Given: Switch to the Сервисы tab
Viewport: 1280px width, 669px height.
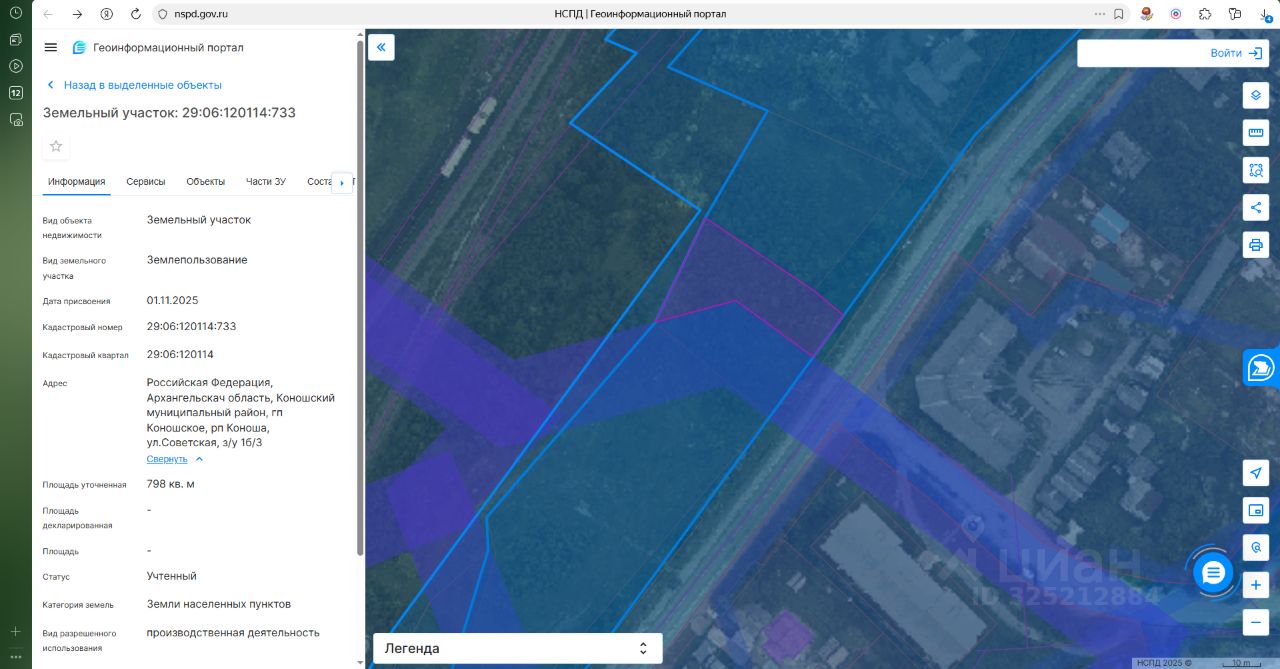Looking at the screenshot, I should pos(146,182).
